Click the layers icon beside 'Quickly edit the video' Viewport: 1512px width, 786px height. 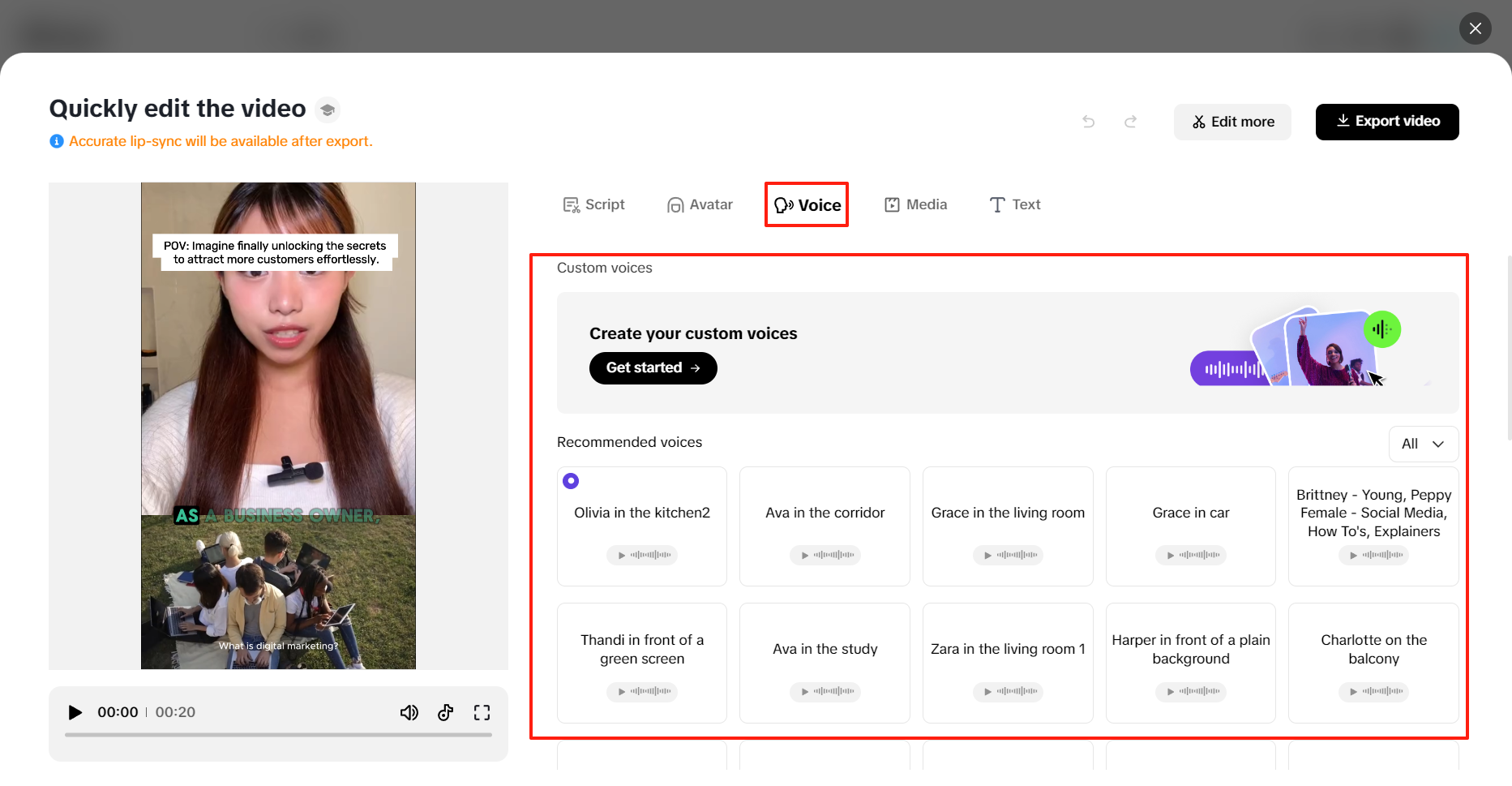coord(327,109)
